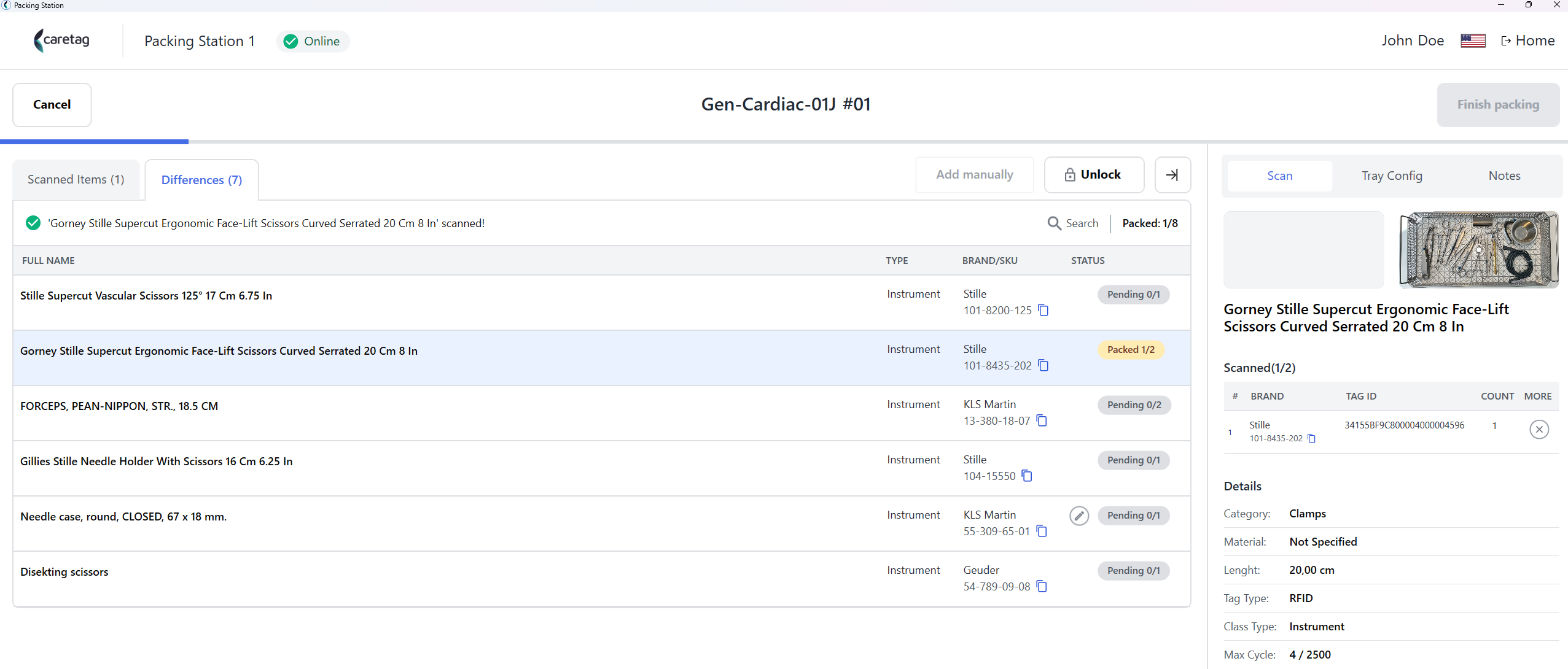Copy SKU 104-15550
Screen dimensions: 1568x669
tap(1027, 476)
